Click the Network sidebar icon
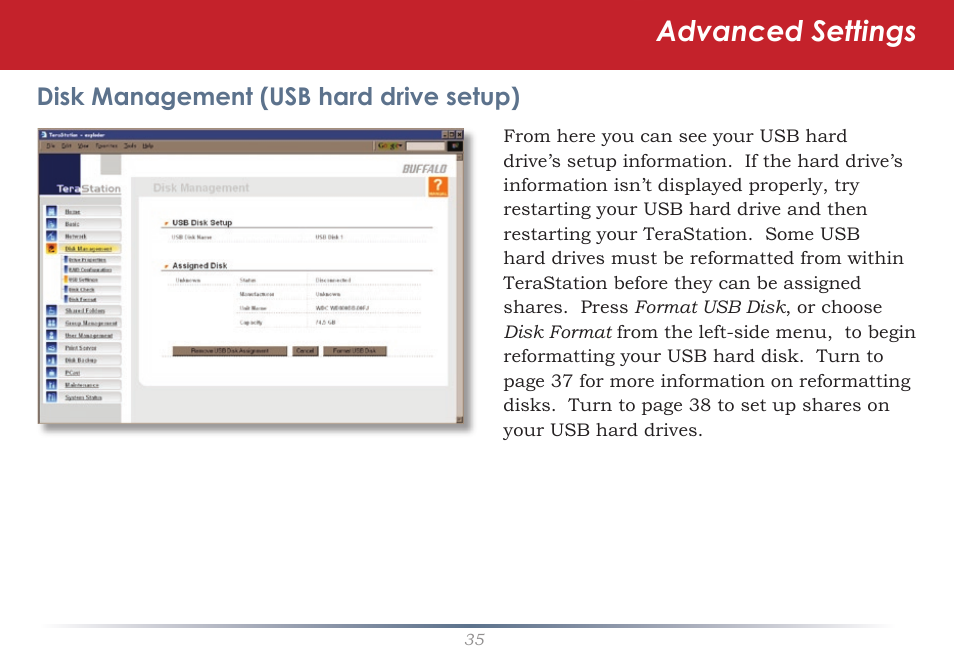Viewport: 954px width, 661px height. pyautogui.click(x=52, y=236)
